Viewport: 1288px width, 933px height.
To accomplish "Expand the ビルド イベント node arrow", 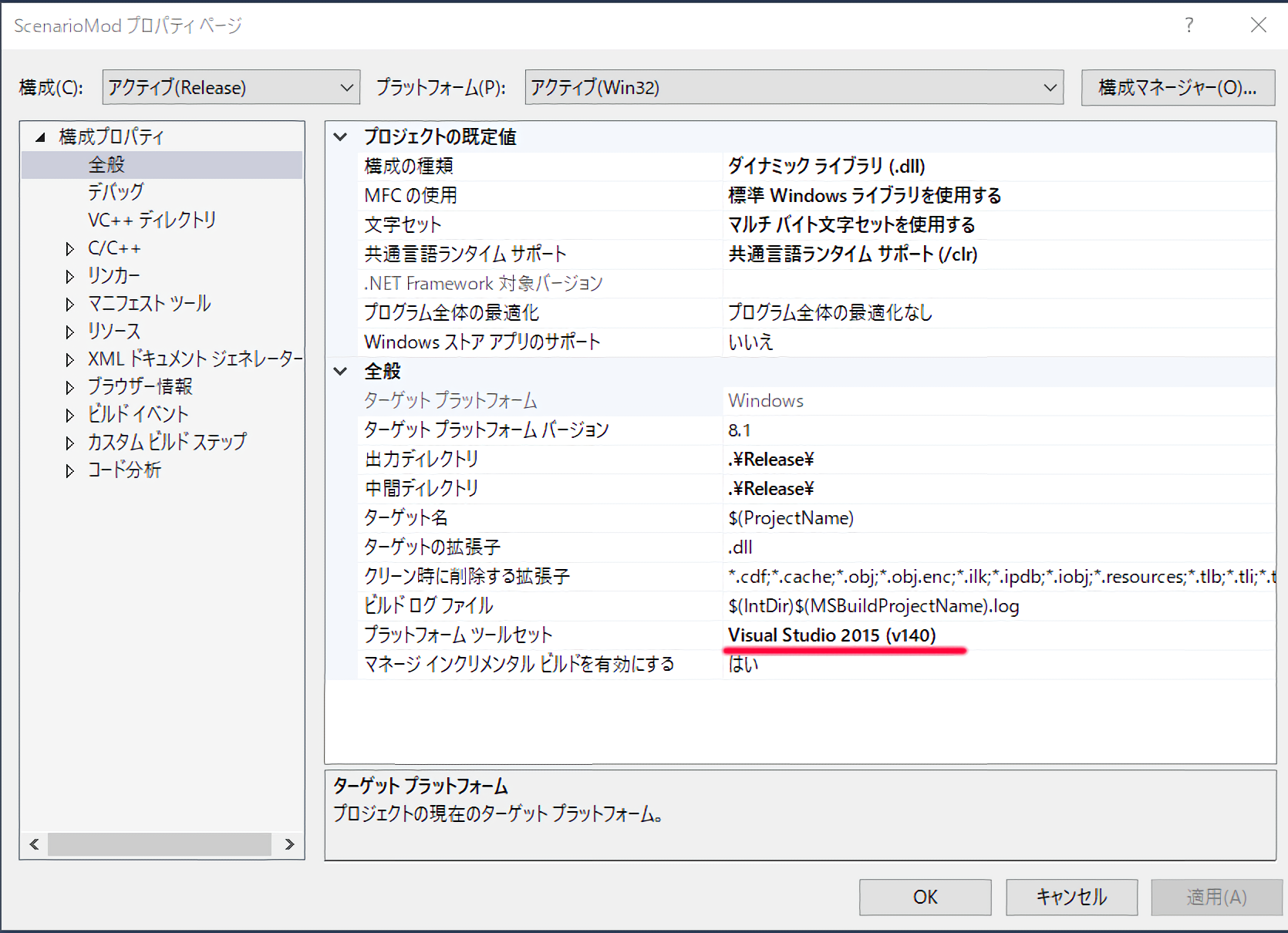I will click(x=70, y=415).
